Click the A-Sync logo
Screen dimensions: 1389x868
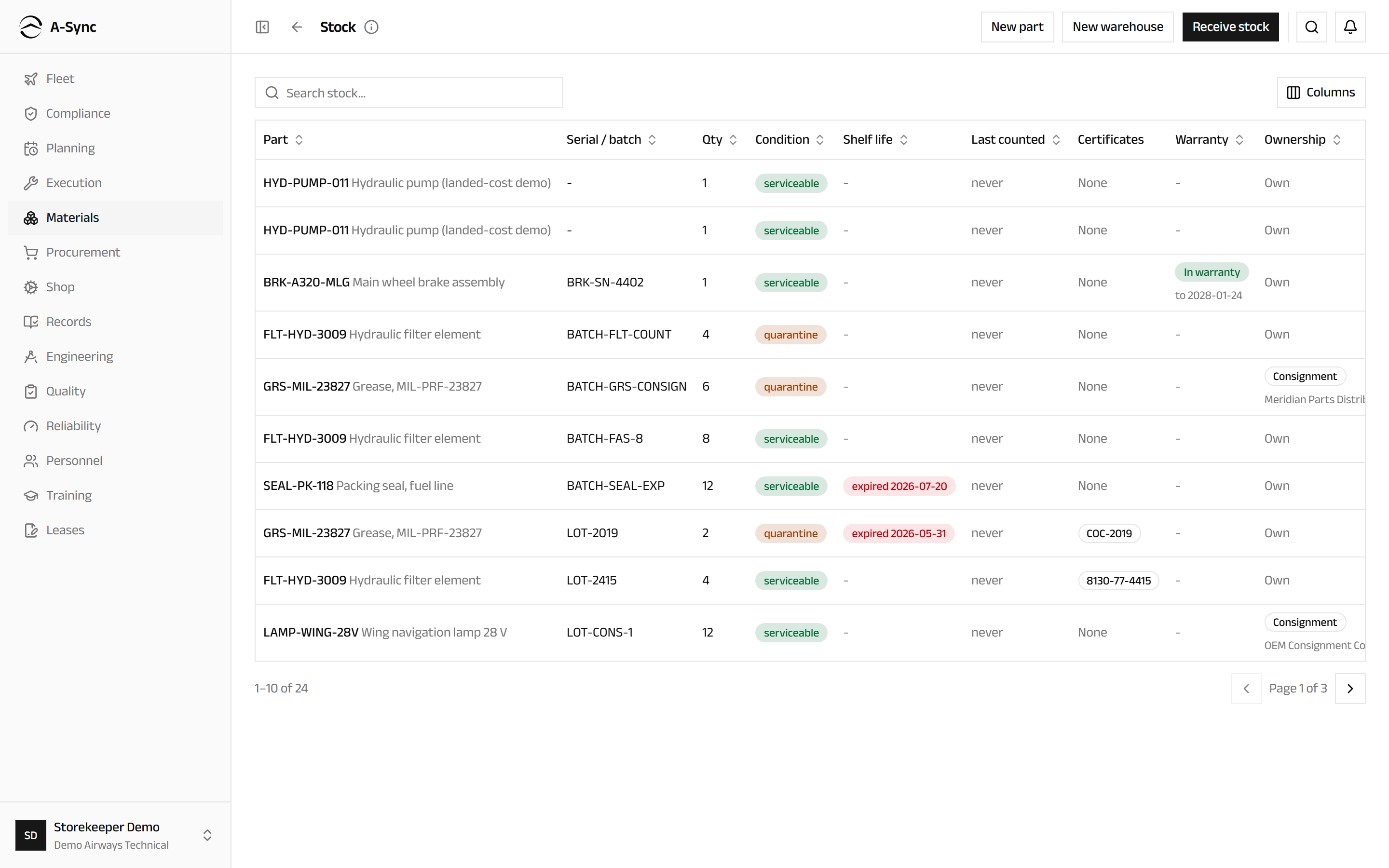57,27
